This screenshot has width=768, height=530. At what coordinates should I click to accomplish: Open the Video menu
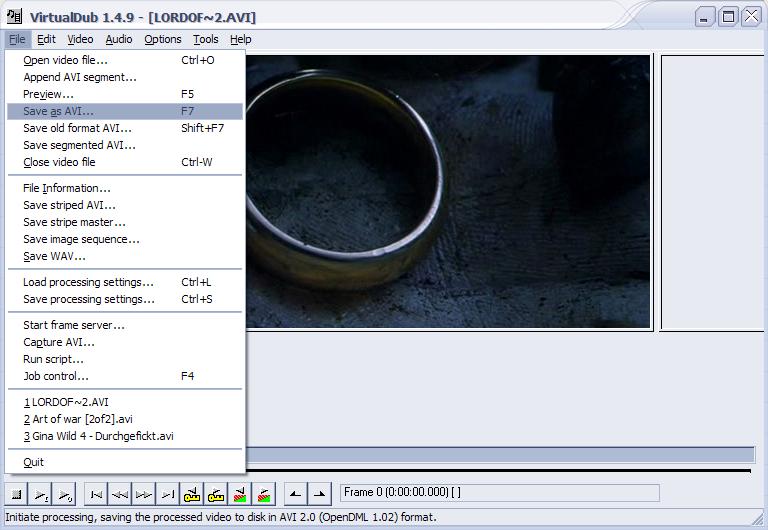80,39
